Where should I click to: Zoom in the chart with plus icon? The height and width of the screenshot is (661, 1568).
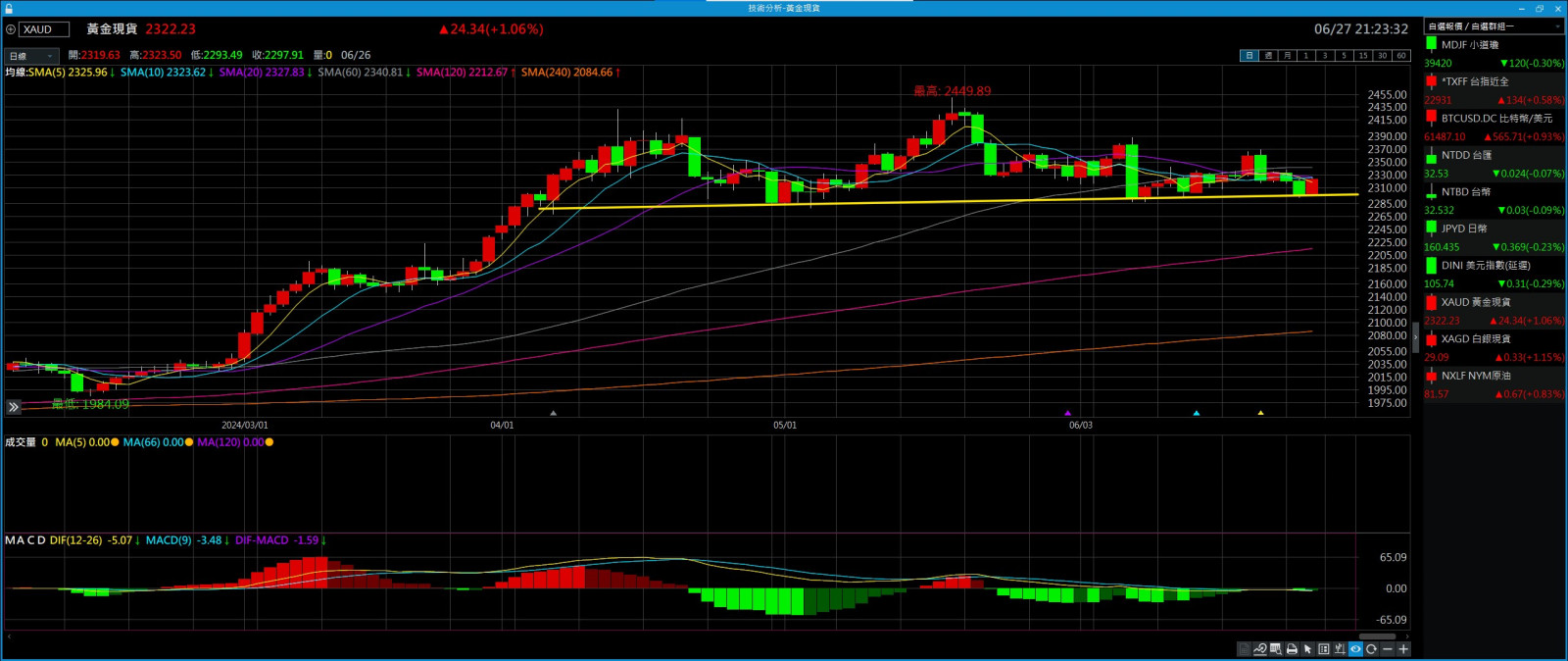pos(1403,649)
